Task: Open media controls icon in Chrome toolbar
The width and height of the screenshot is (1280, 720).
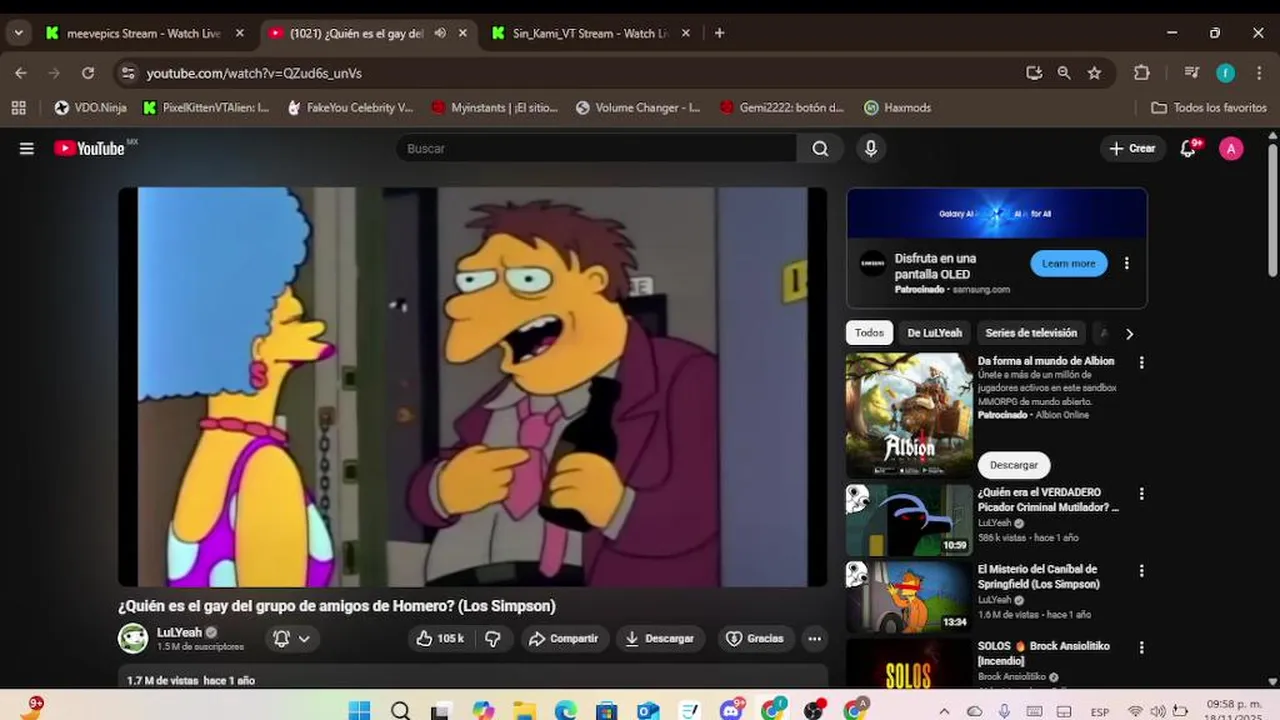Action: pyautogui.click(x=1191, y=73)
